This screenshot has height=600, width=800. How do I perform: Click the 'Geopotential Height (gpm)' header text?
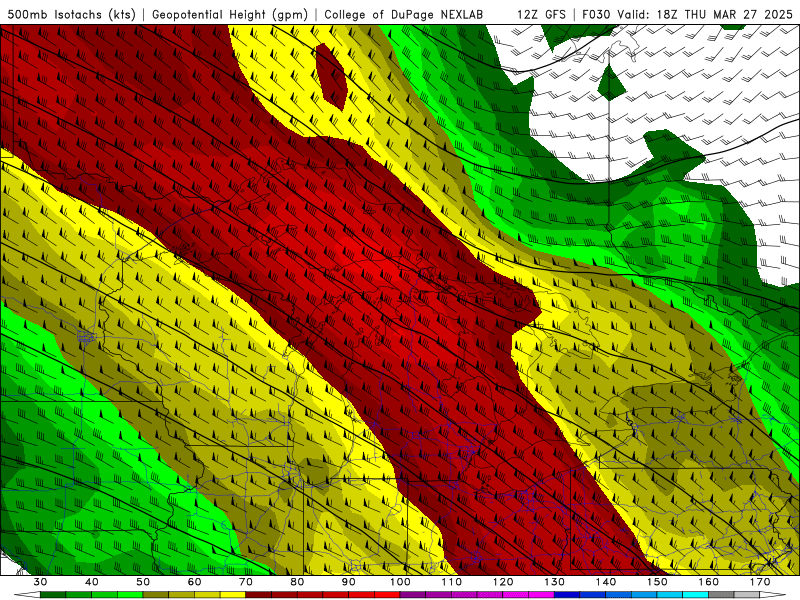point(230,14)
